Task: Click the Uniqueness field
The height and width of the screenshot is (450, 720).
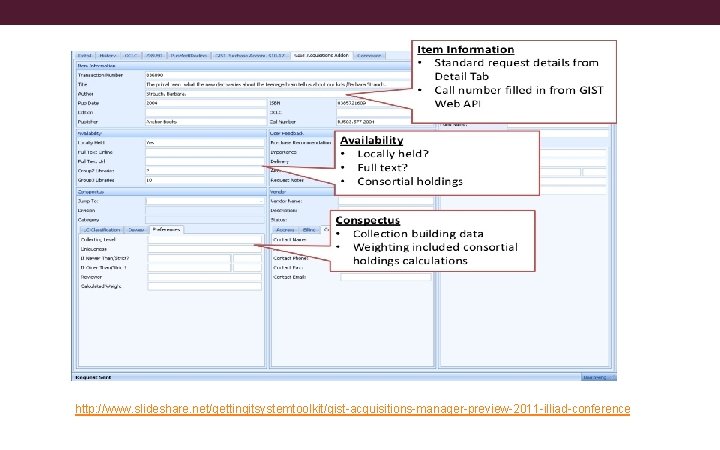Action: [x=204, y=249]
